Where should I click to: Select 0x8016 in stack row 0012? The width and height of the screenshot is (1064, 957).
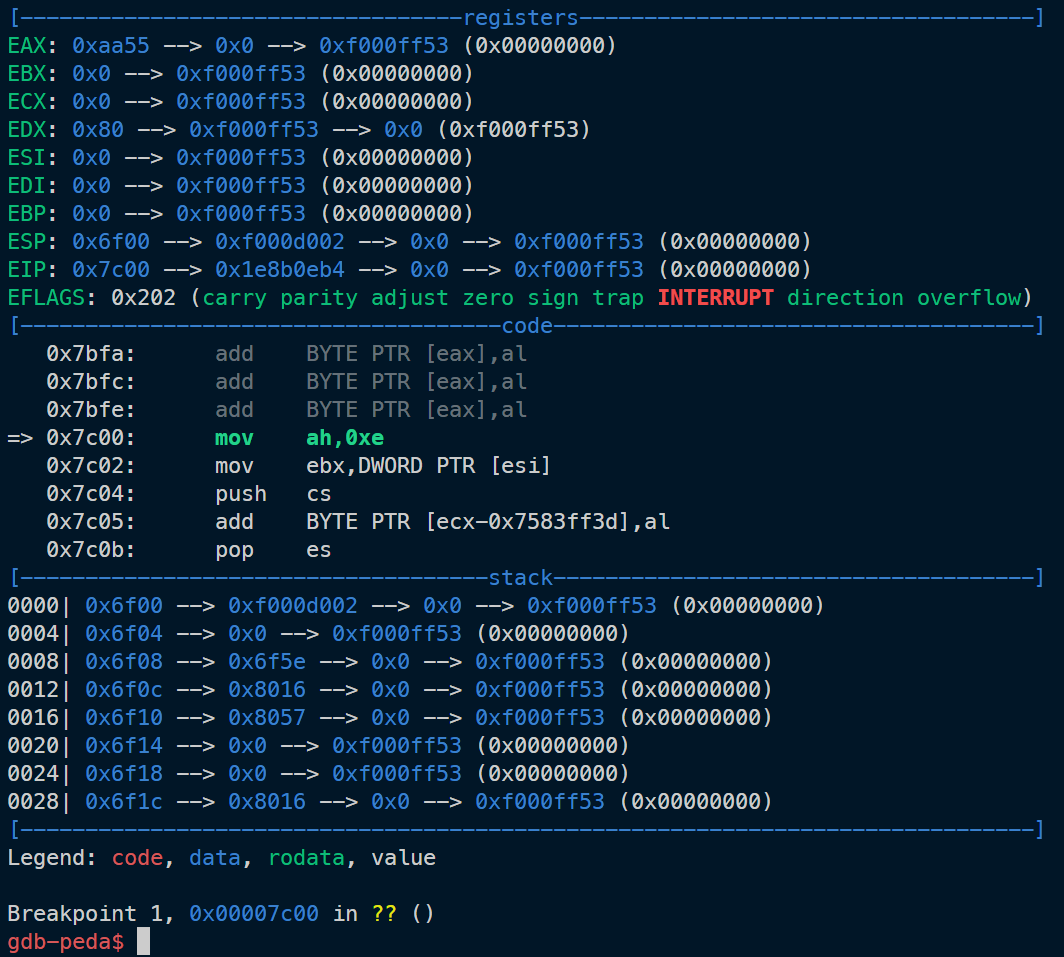(x=267, y=690)
